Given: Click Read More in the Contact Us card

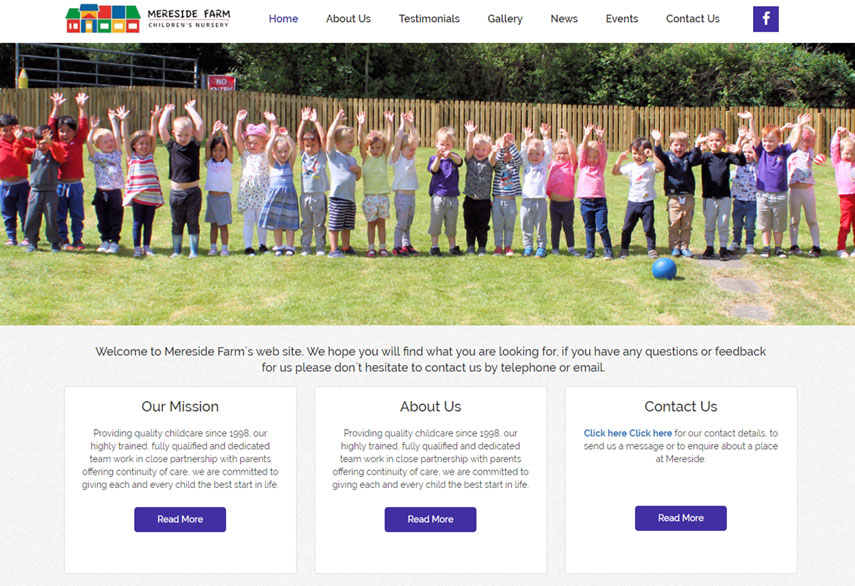Looking at the screenshot, I should (681, 518).
